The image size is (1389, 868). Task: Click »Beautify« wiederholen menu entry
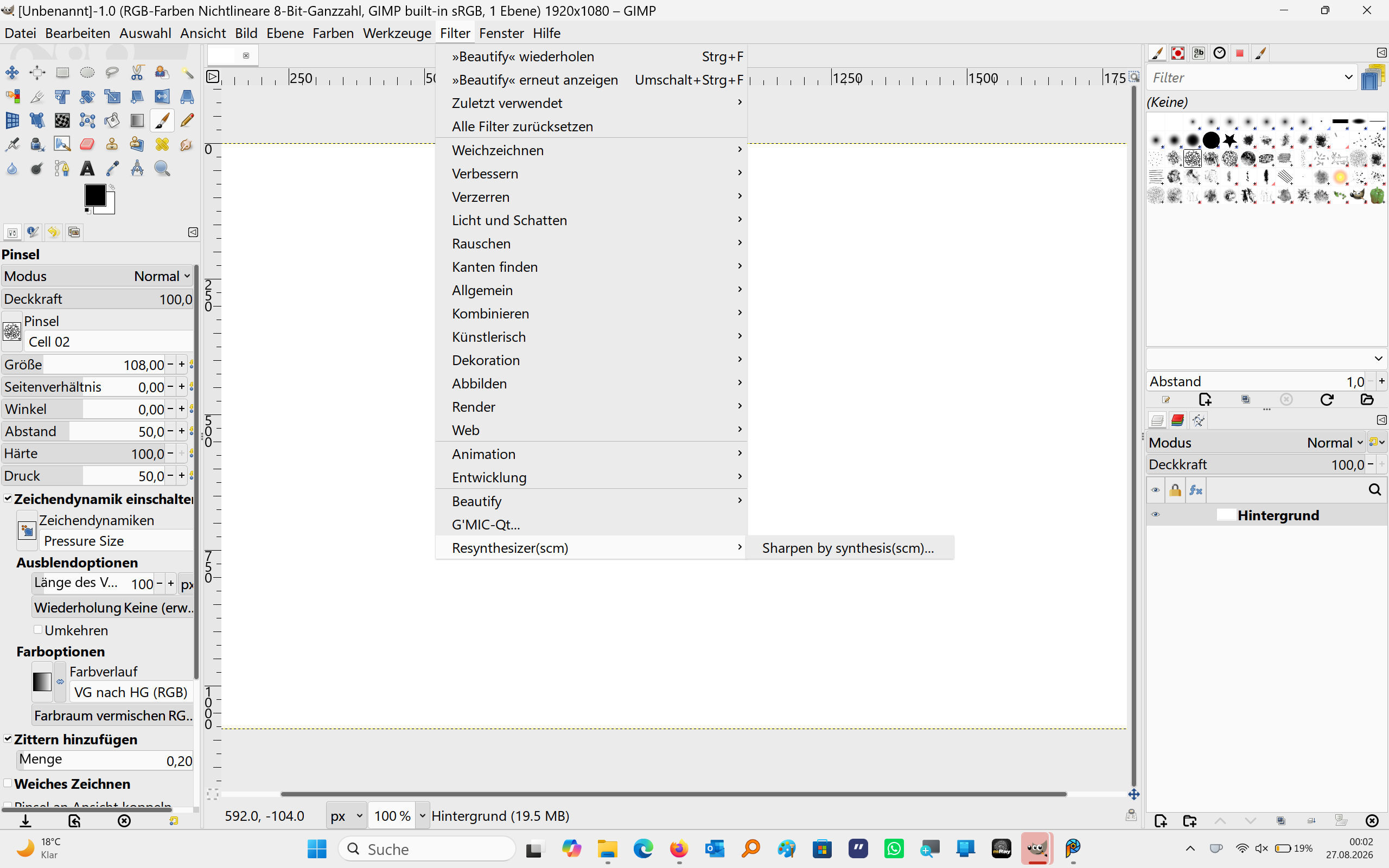(x=591, y=56)
